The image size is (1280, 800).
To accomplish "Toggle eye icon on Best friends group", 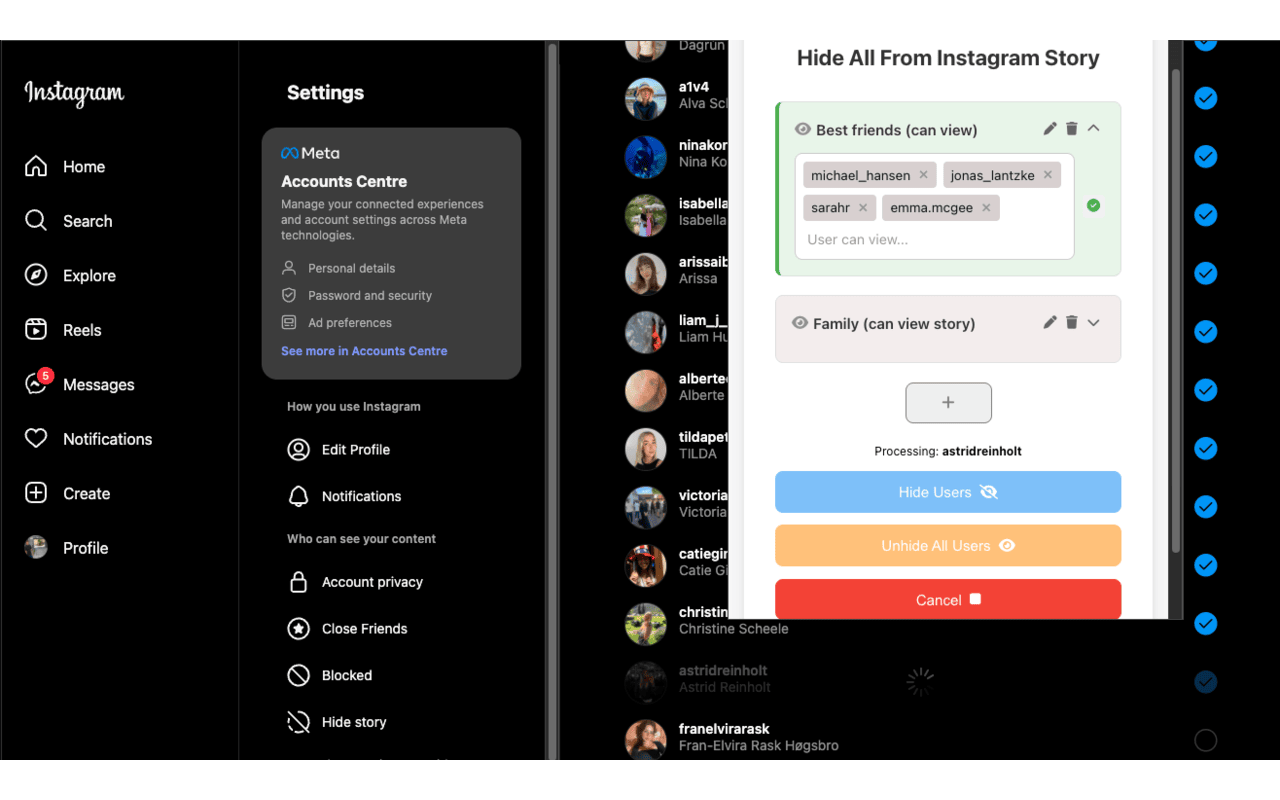I will coord(802,129).
